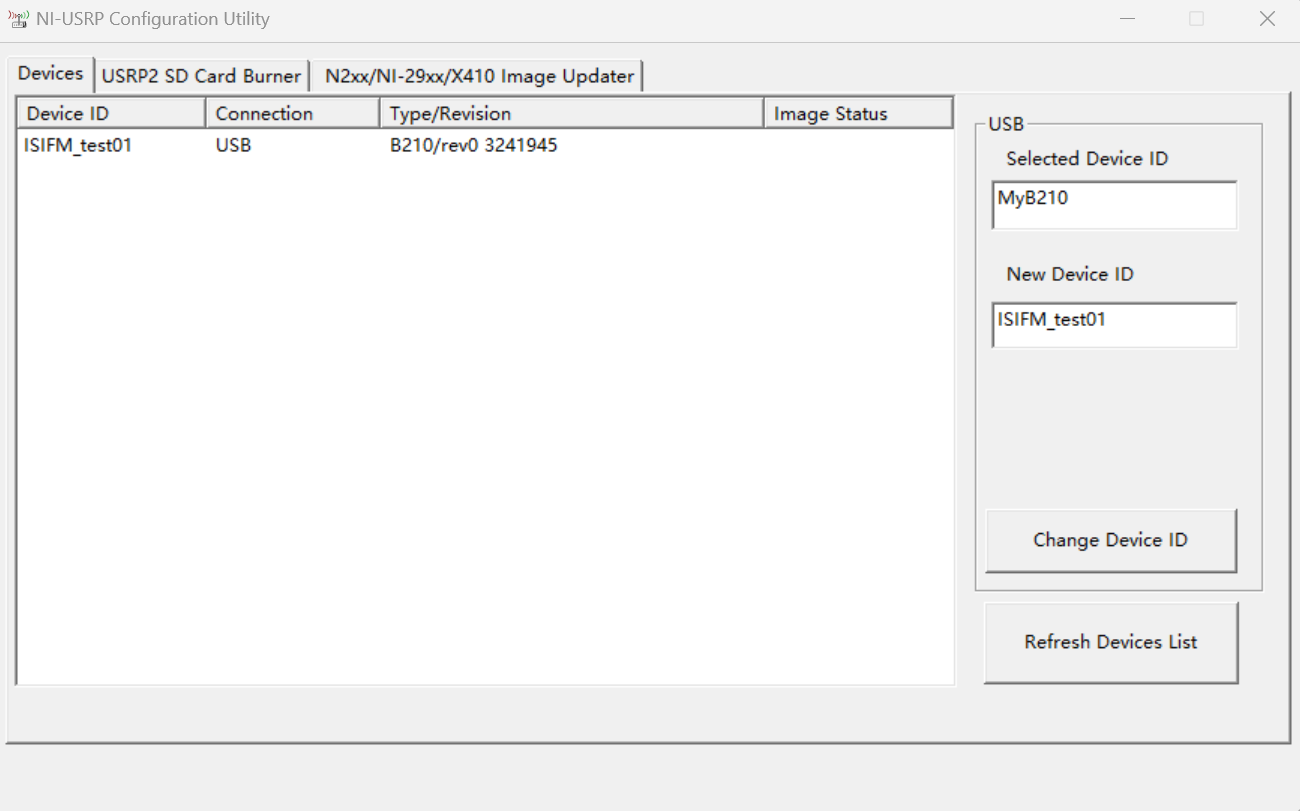Click the Change Device ID button
This screenshot has width=1300, height=811.
(x=1110, y=540)
